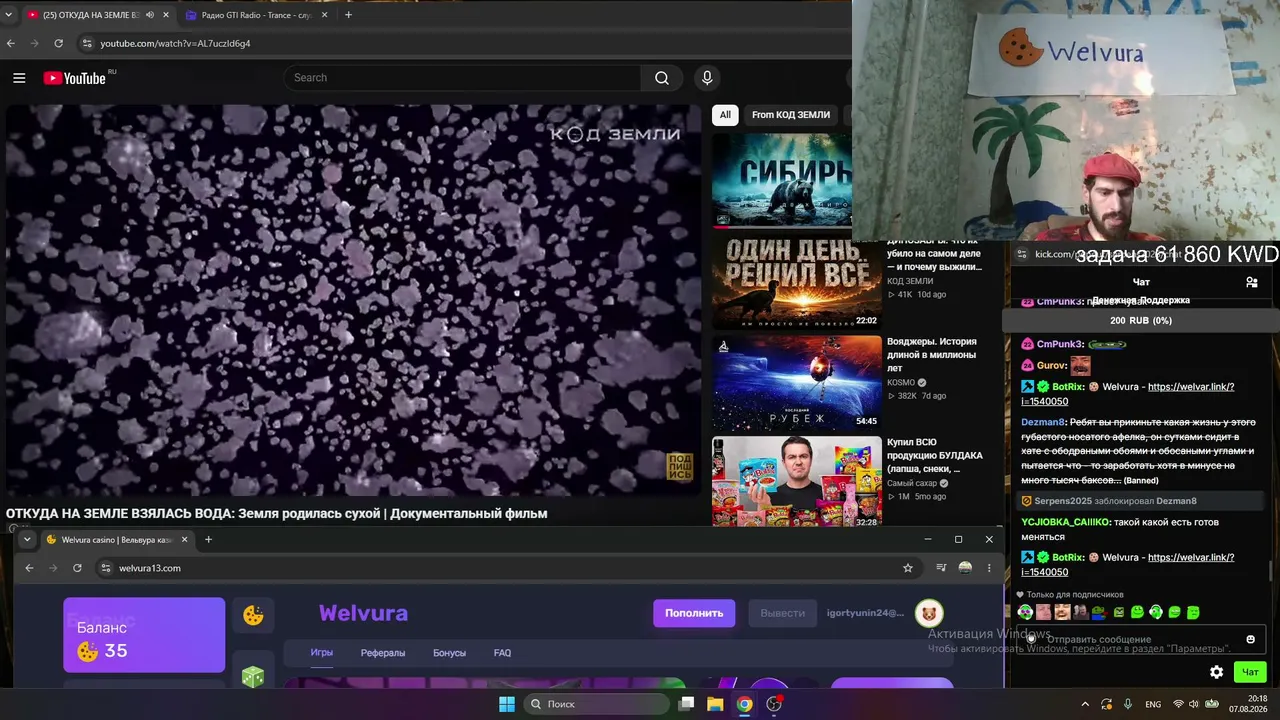Show hidden system tray icons chevron
This screenshot has height=720, width=1280.
[x=1085, y=704]
